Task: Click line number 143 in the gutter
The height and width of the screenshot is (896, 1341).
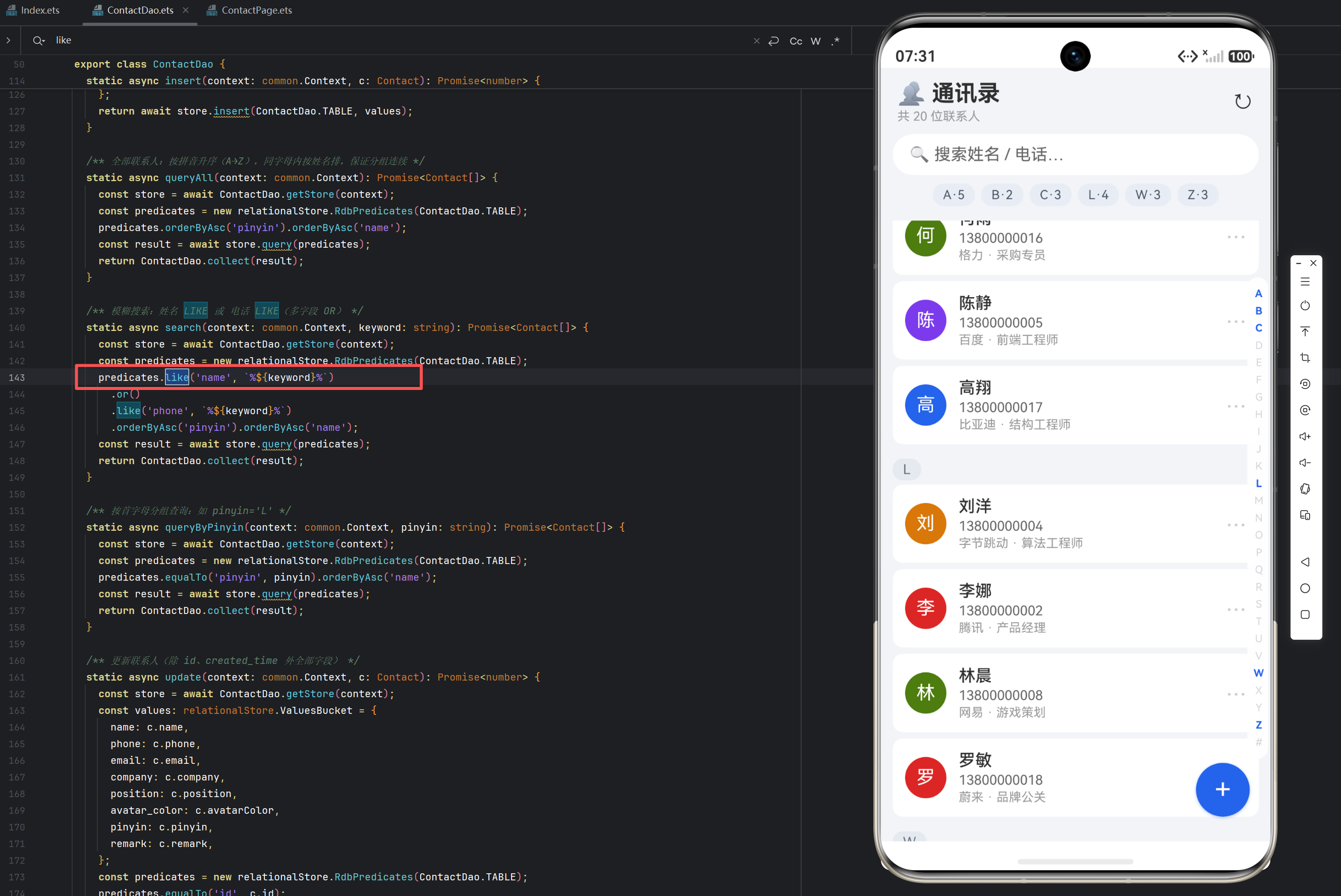Action: pos(17,378)
